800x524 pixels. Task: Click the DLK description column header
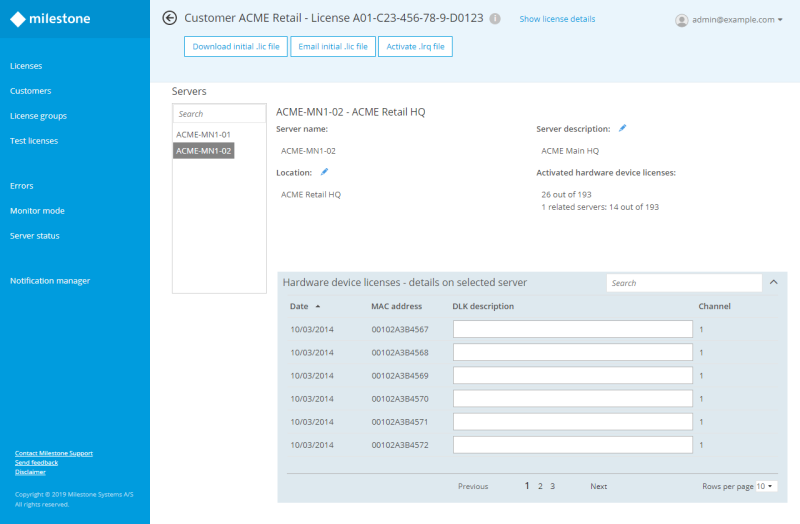click(483, 306)
